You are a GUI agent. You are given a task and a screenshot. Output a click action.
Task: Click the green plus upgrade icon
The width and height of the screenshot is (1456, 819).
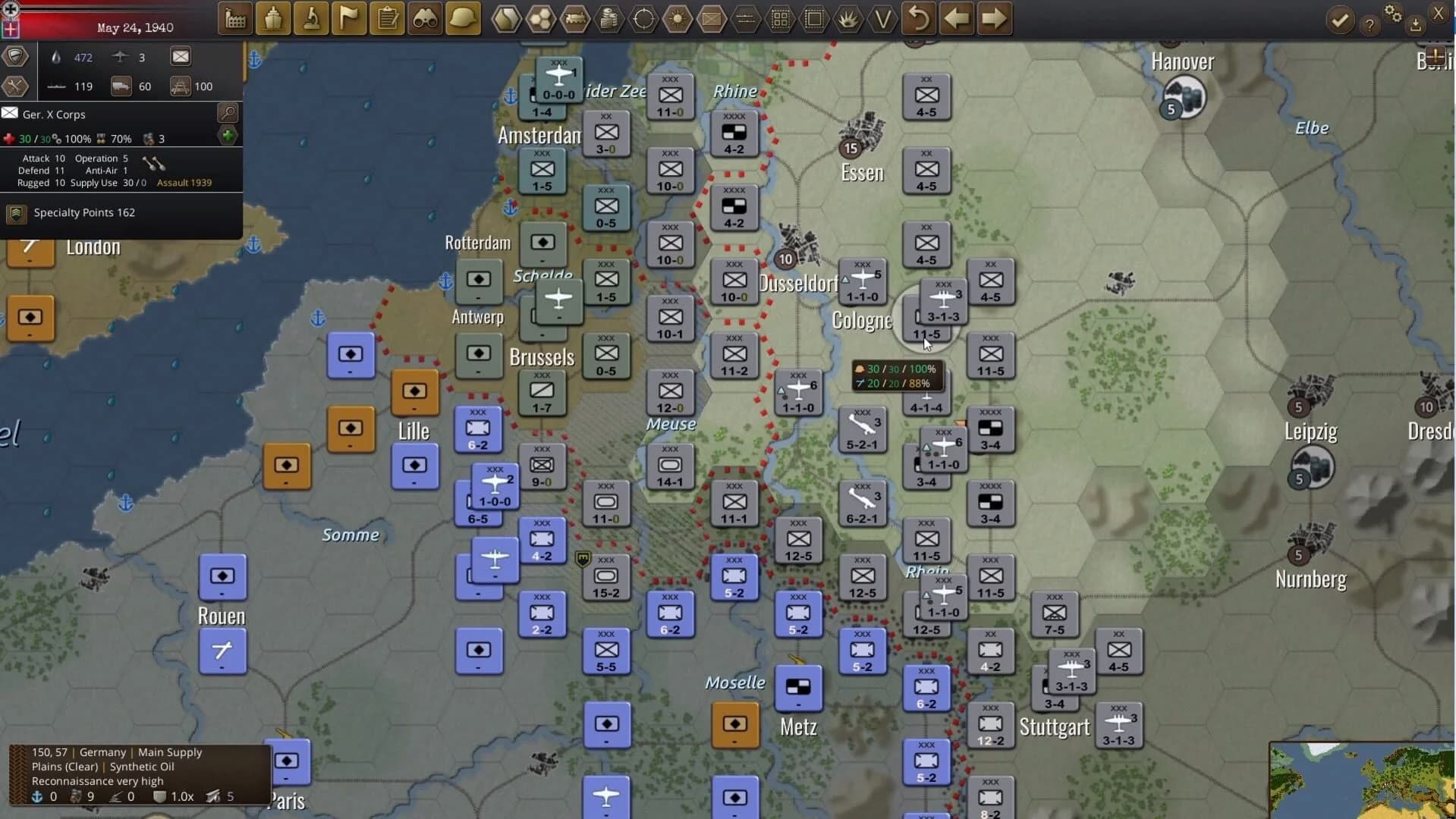[228, 136]
